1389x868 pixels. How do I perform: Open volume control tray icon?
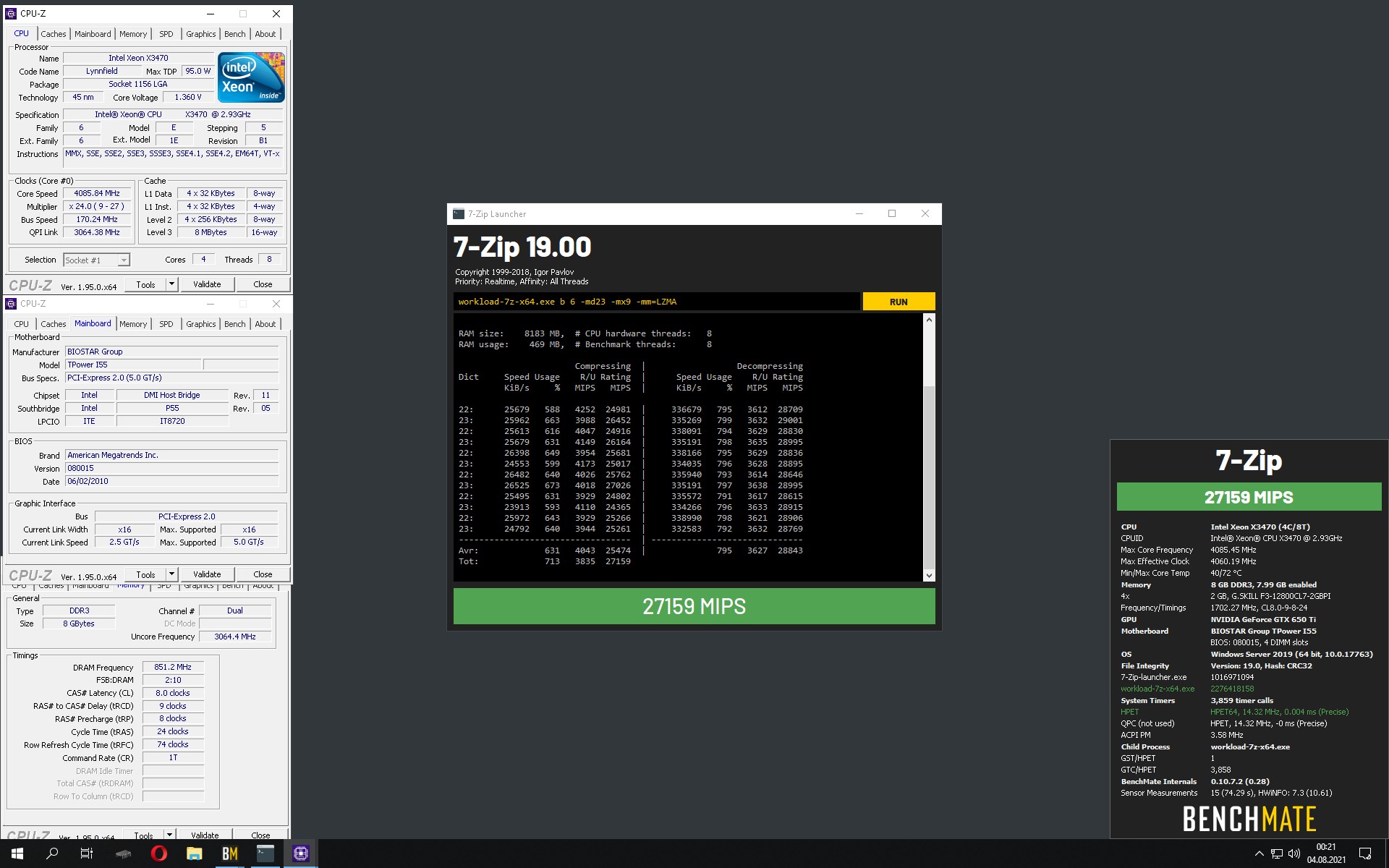pos(1294,854)
